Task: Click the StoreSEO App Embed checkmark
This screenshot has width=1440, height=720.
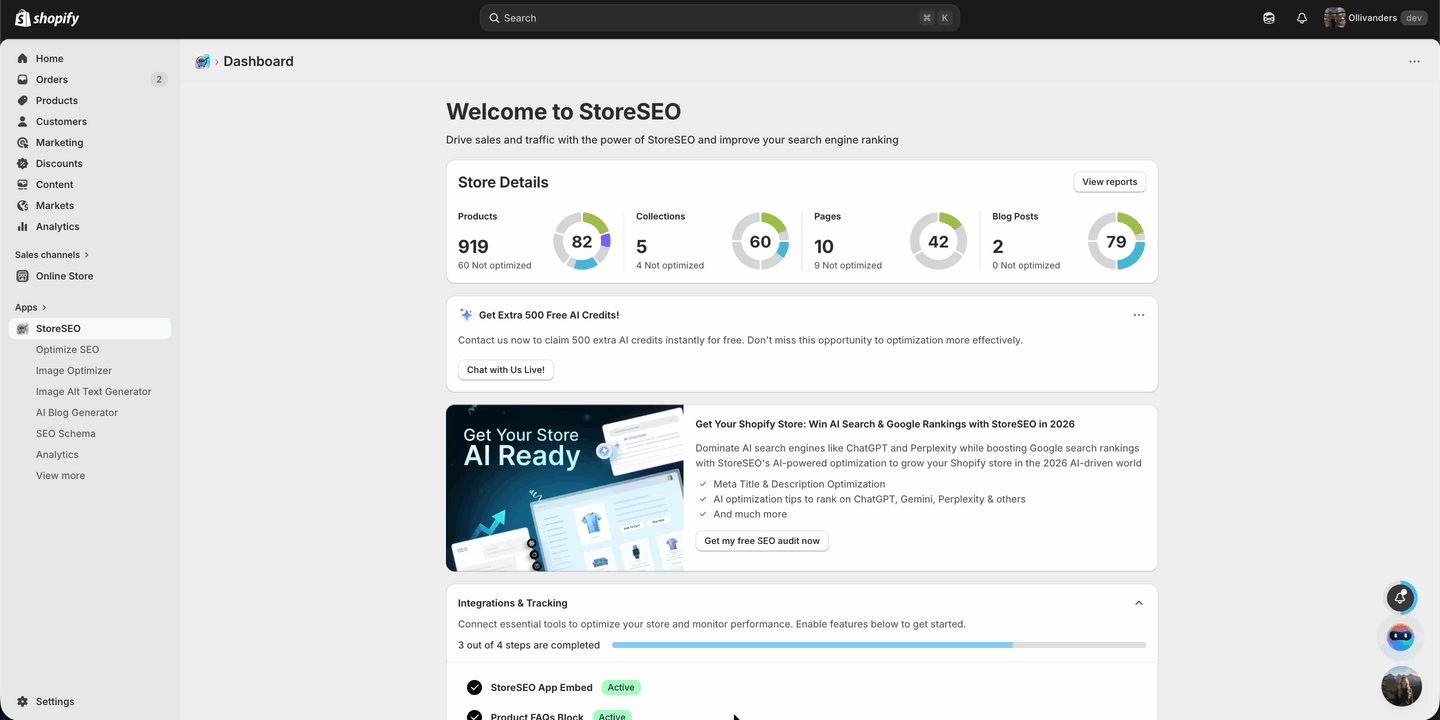Action: 475,687
